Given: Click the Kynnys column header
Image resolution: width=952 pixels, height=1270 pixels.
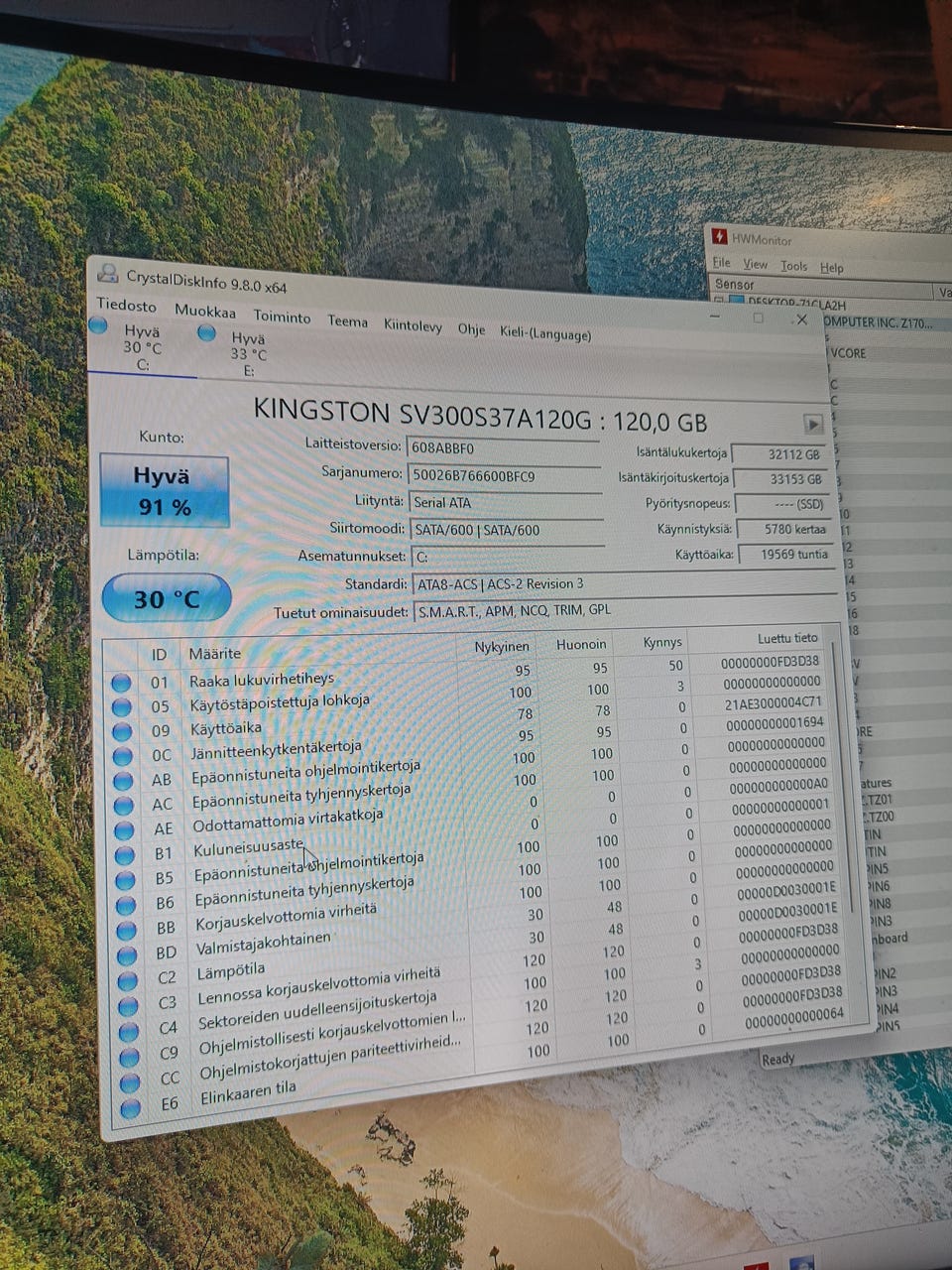Looking at the screenshot, I should click(x=660, y=642).
